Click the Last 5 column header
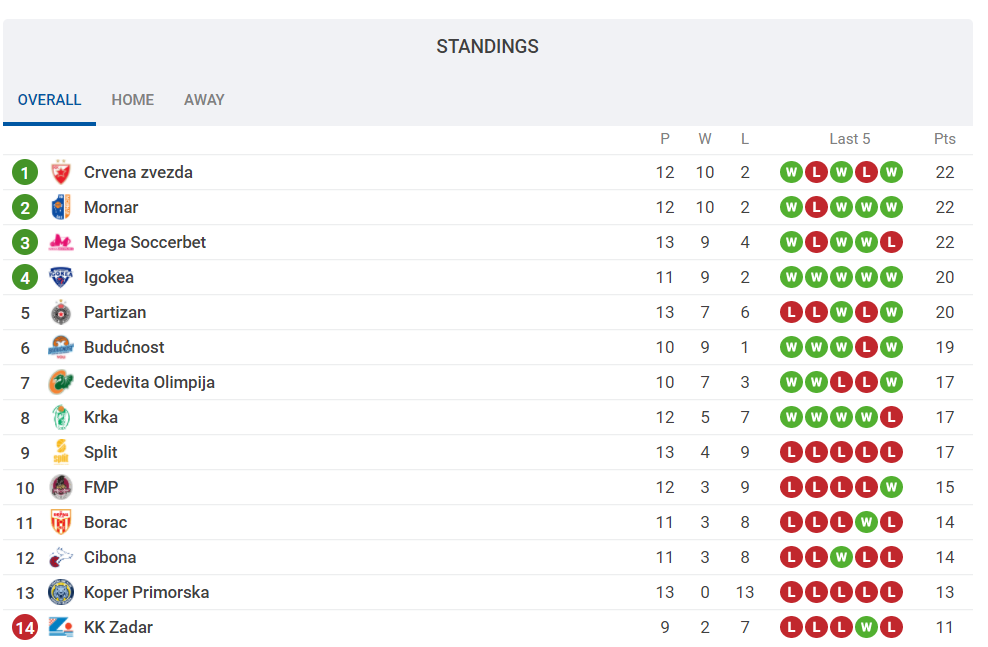This screenshot has width=988, height=647. coord(850,139)
